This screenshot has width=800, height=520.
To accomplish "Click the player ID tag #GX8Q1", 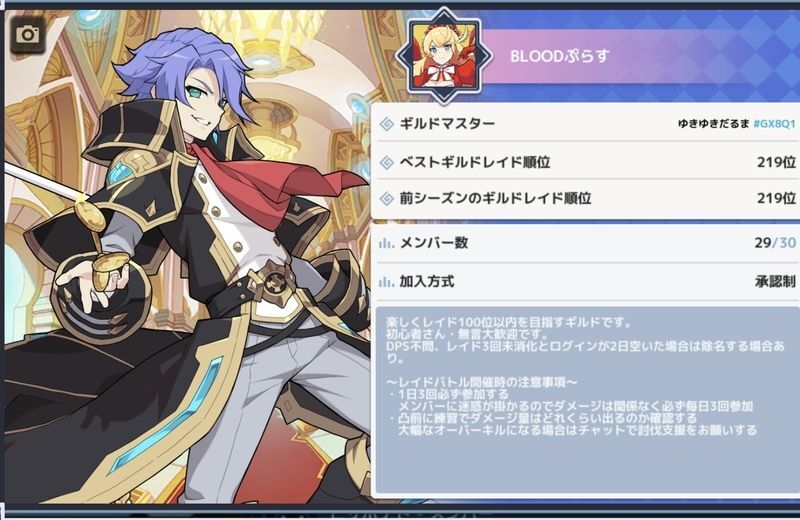I will tap(774, 123).
